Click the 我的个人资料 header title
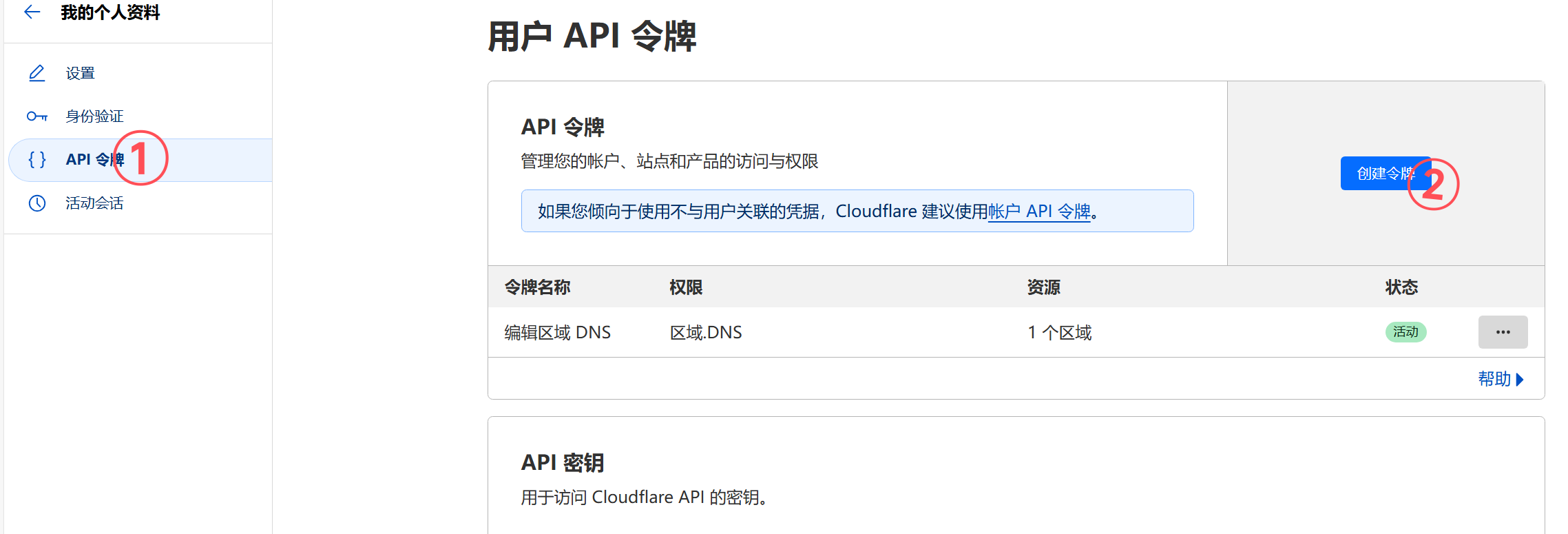This screenshot has height=534, width=1568. tap(110, 12)
